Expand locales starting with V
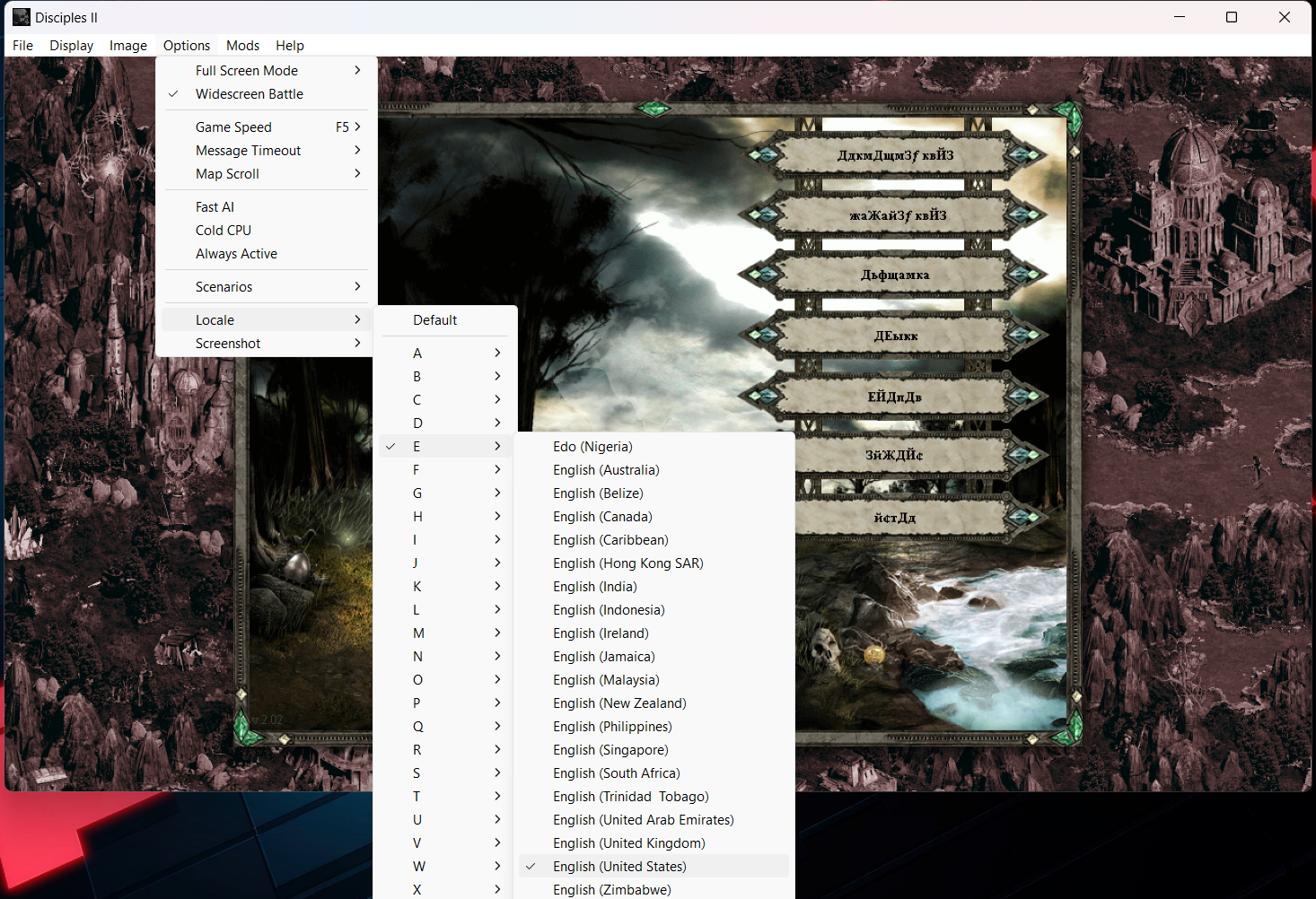 [x=445, y=843]
